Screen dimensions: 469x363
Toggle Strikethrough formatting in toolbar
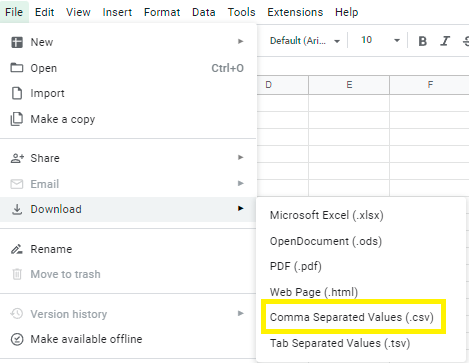click(465, 41)
